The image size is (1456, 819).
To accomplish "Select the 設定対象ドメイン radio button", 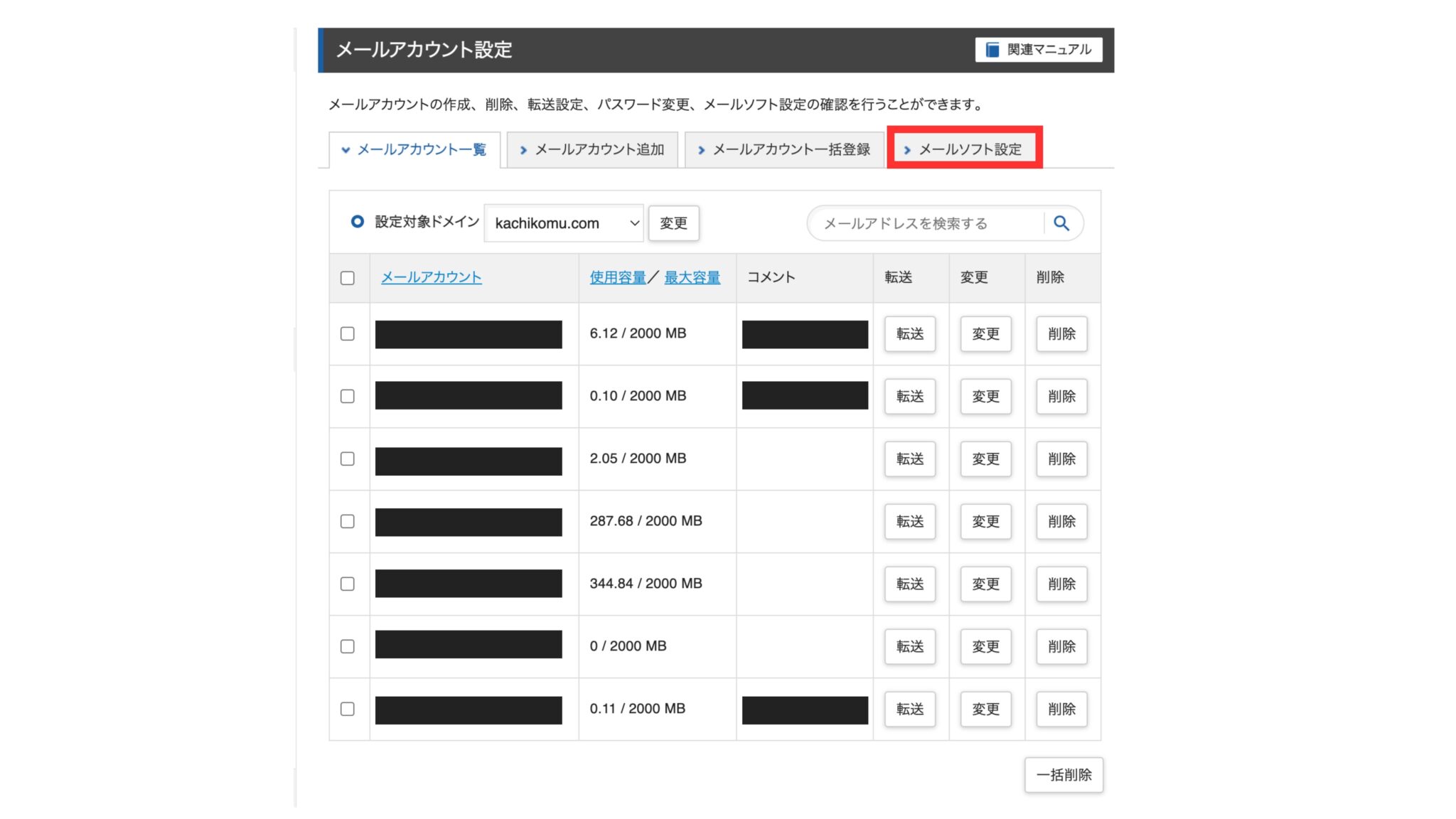I will click(358, 222).
